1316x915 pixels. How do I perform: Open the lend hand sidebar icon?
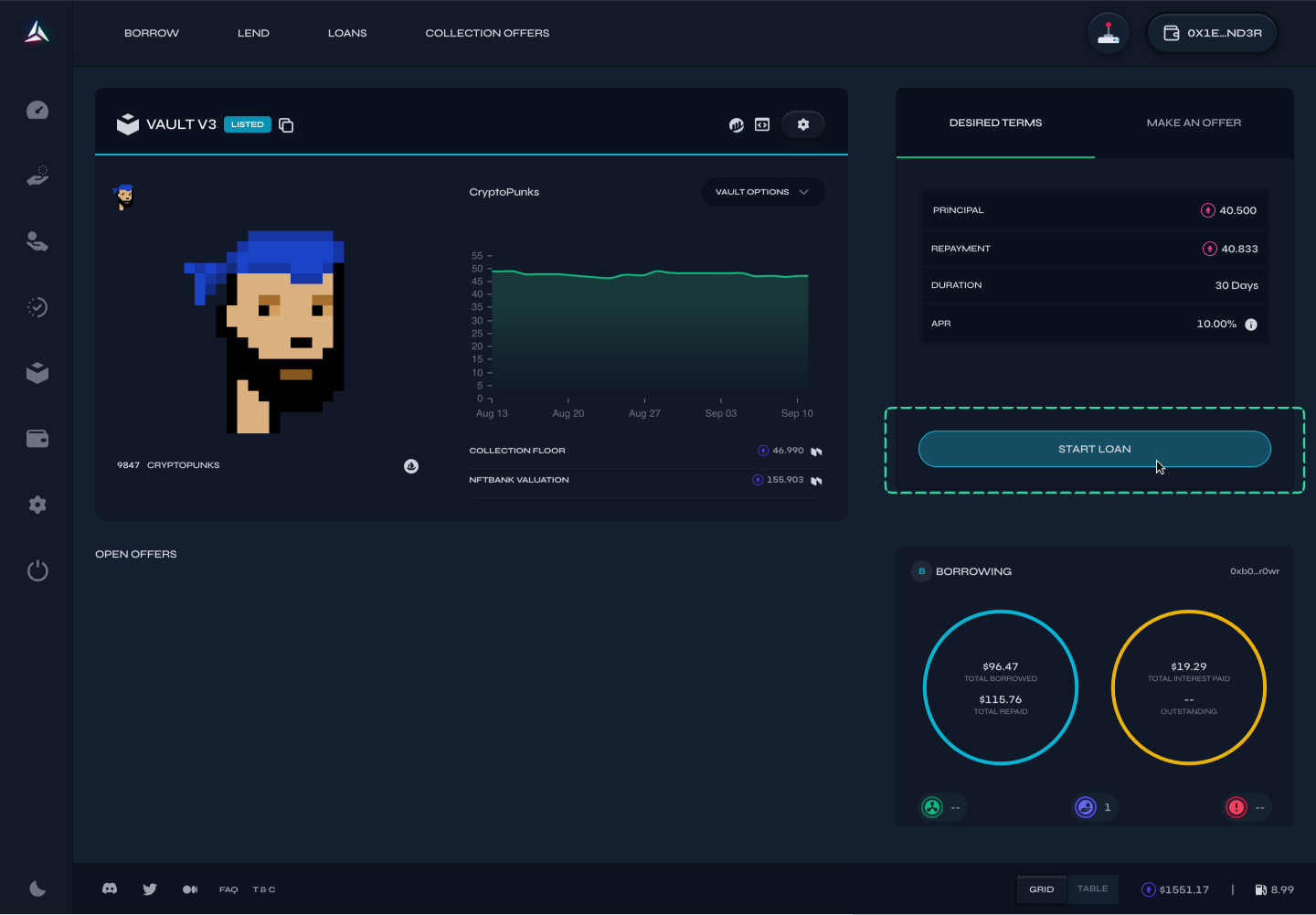click(37, 241)
